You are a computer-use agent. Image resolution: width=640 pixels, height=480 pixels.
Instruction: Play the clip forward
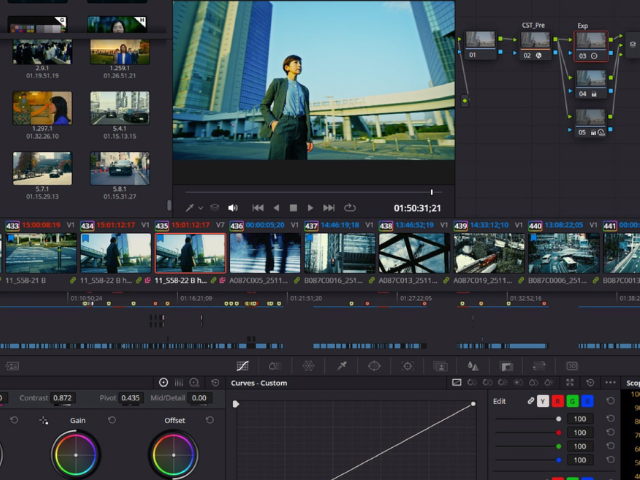pyautogui.click(x=310, y=208)
